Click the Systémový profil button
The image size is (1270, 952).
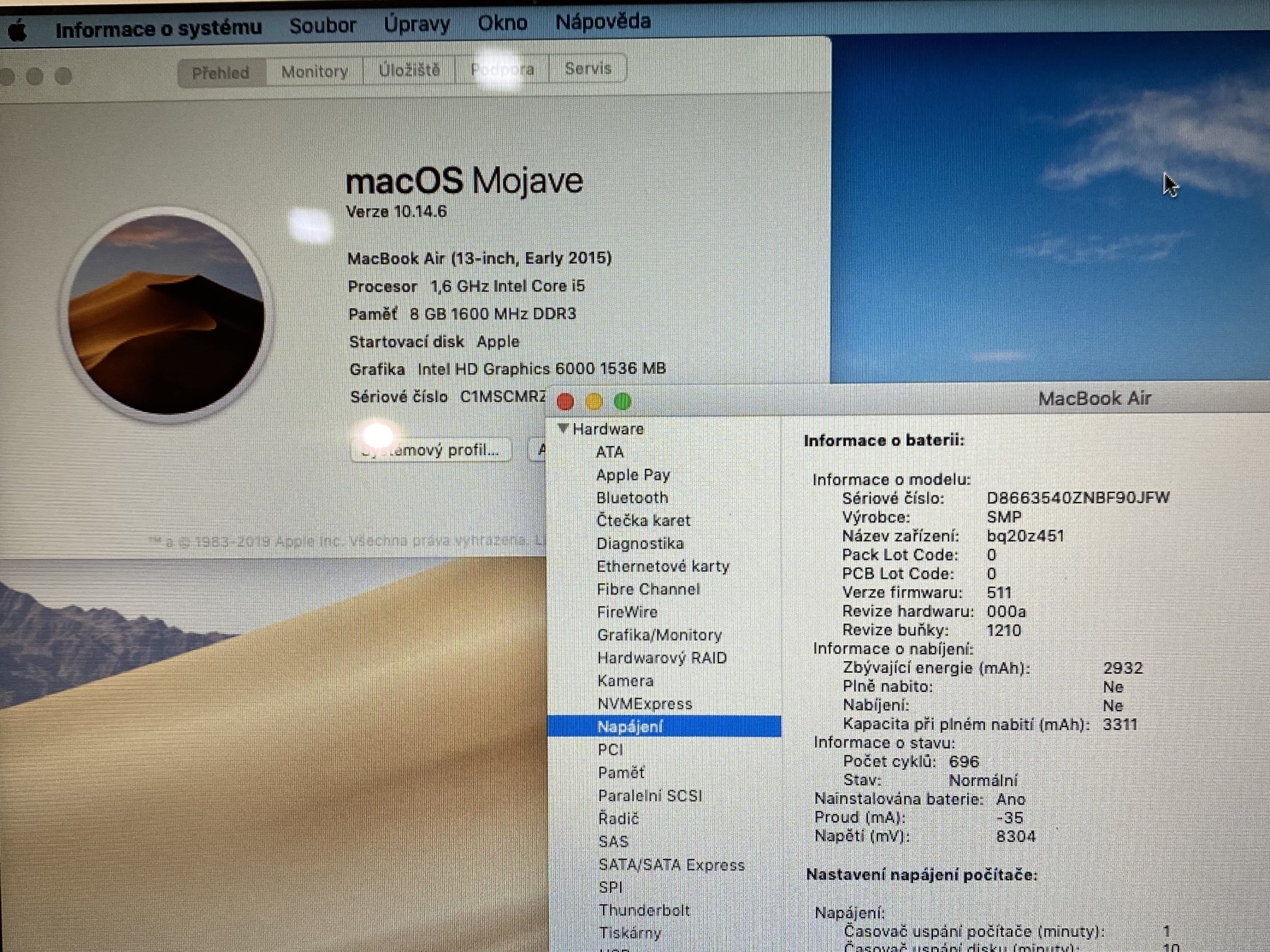431,450
